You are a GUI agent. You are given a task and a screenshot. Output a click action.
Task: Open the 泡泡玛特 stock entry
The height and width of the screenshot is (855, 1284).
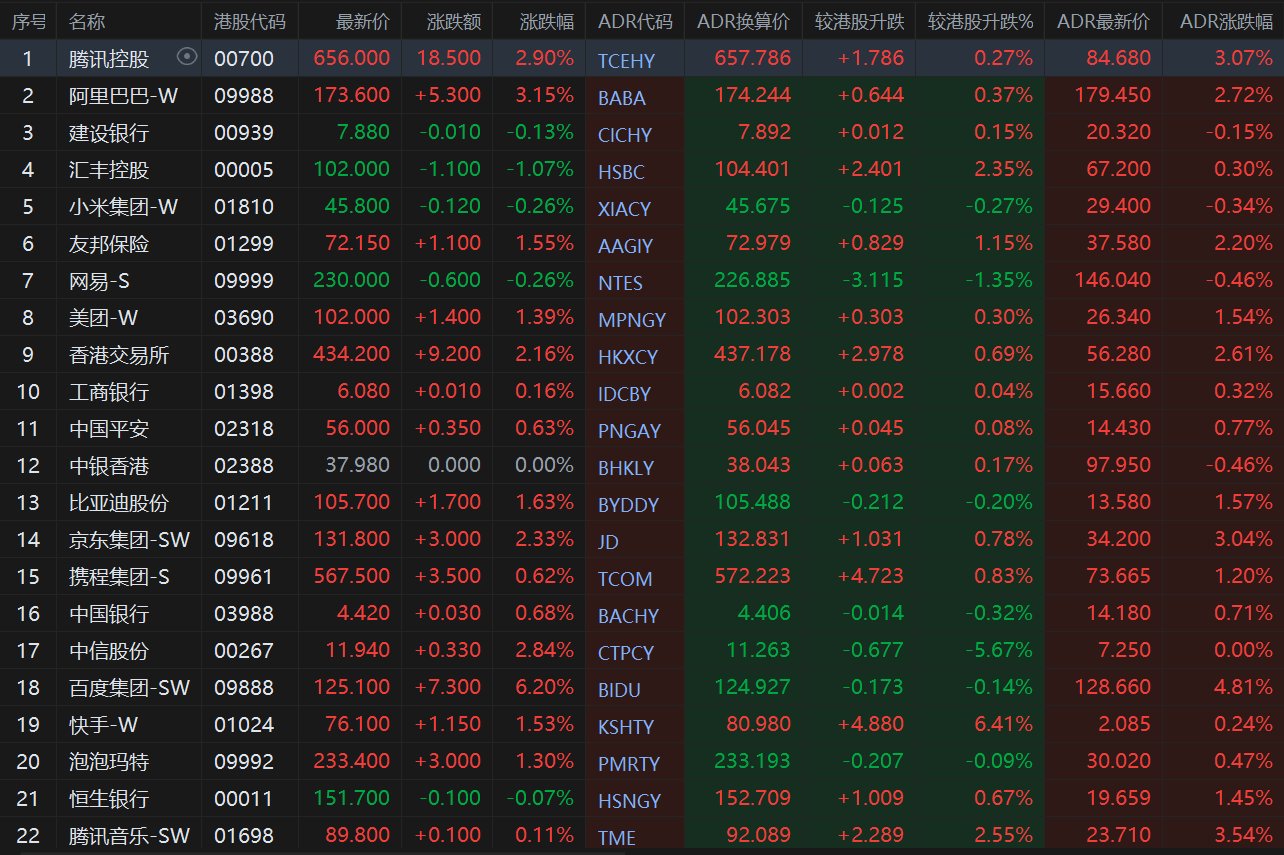[x=109, y=762]
